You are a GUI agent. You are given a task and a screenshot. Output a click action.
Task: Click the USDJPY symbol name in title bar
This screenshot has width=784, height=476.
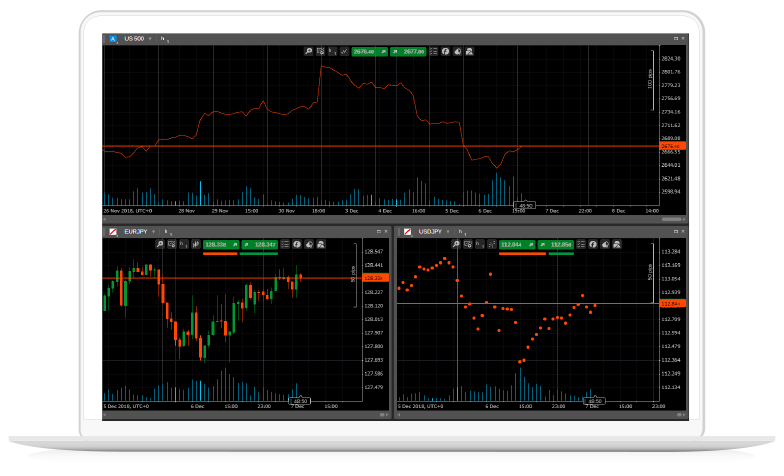[430, 232]
